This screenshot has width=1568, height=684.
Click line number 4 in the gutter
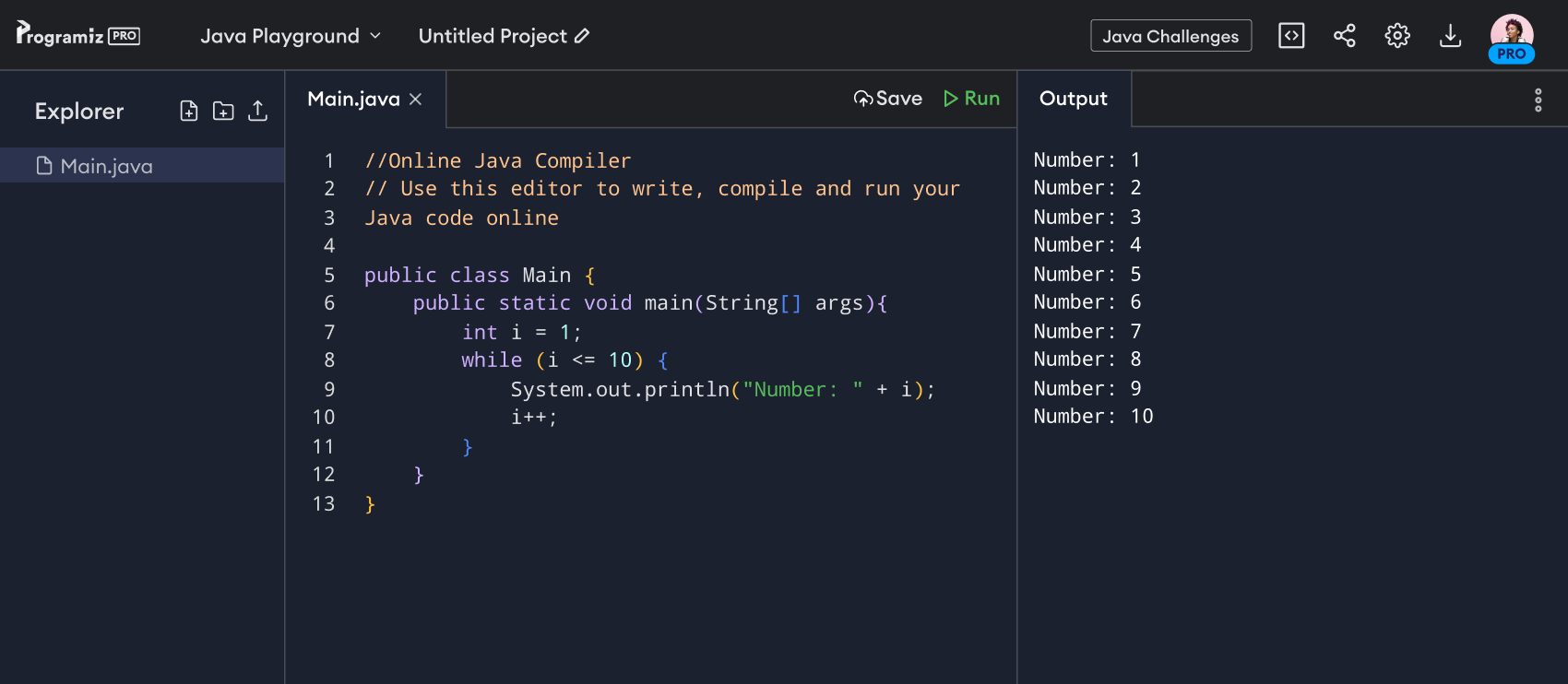[329, 246]
